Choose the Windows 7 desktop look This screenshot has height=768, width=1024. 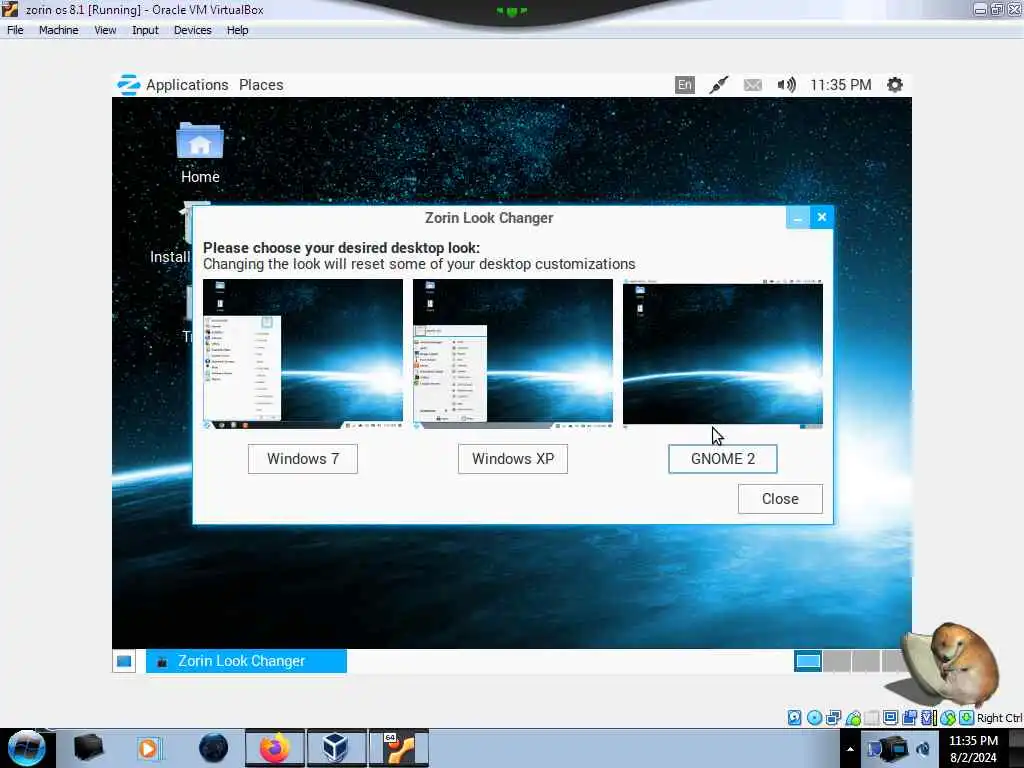(302, 458)
